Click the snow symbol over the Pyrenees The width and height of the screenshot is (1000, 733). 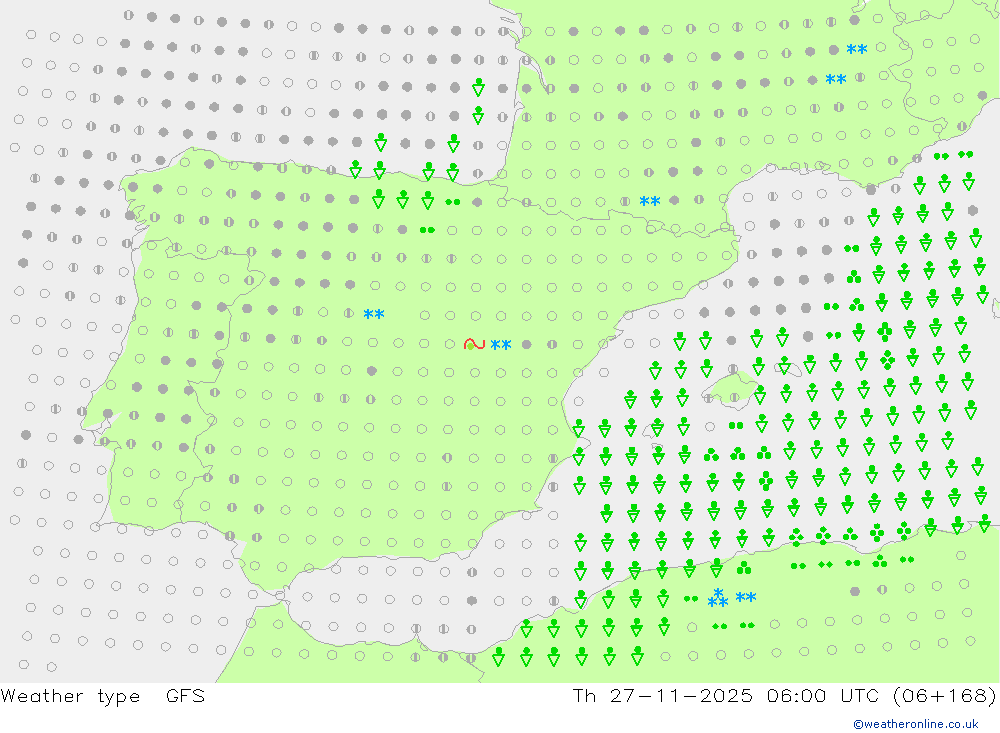[650, 202]
